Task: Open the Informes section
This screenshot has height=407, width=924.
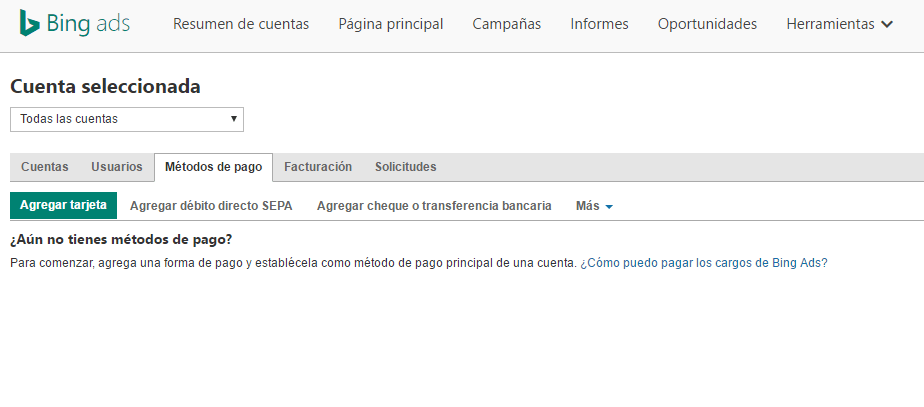Action: click(x=599, y=24)
